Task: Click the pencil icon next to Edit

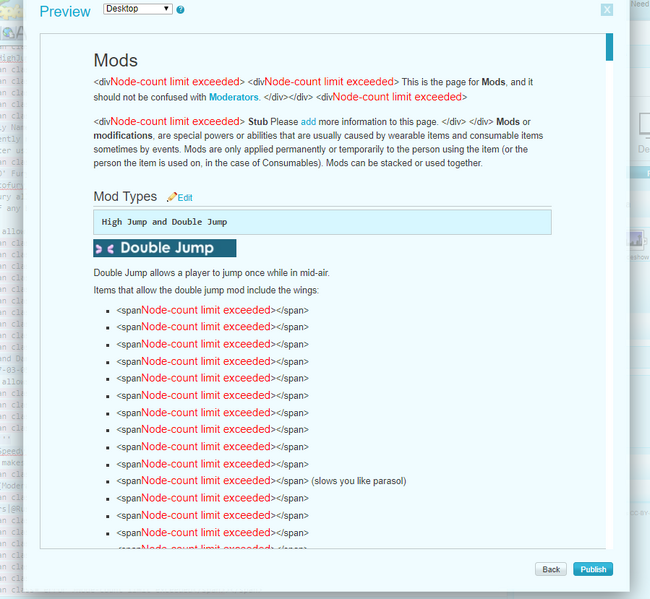Action: (x=172, y=198)
